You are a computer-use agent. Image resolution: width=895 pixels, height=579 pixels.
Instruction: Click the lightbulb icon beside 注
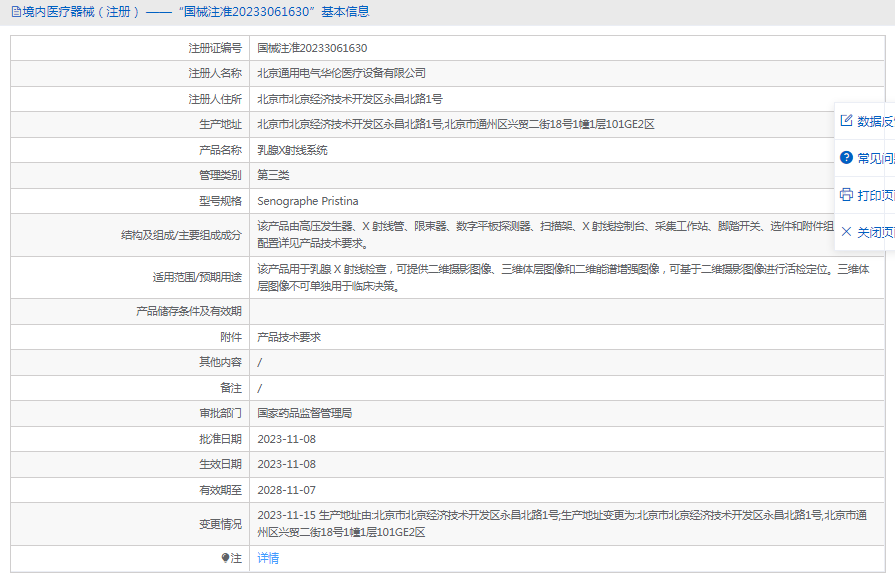coord(225,558)
